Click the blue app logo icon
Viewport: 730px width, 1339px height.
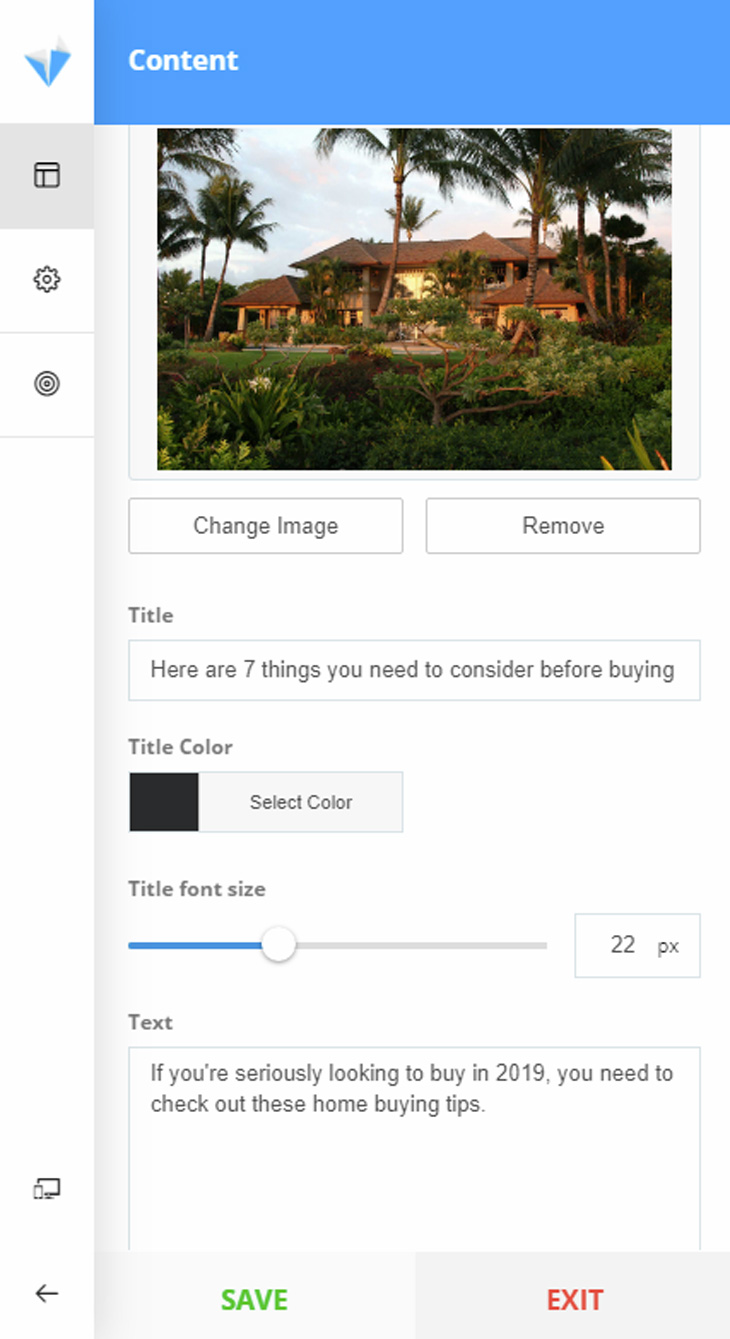[x=47, y=61]
